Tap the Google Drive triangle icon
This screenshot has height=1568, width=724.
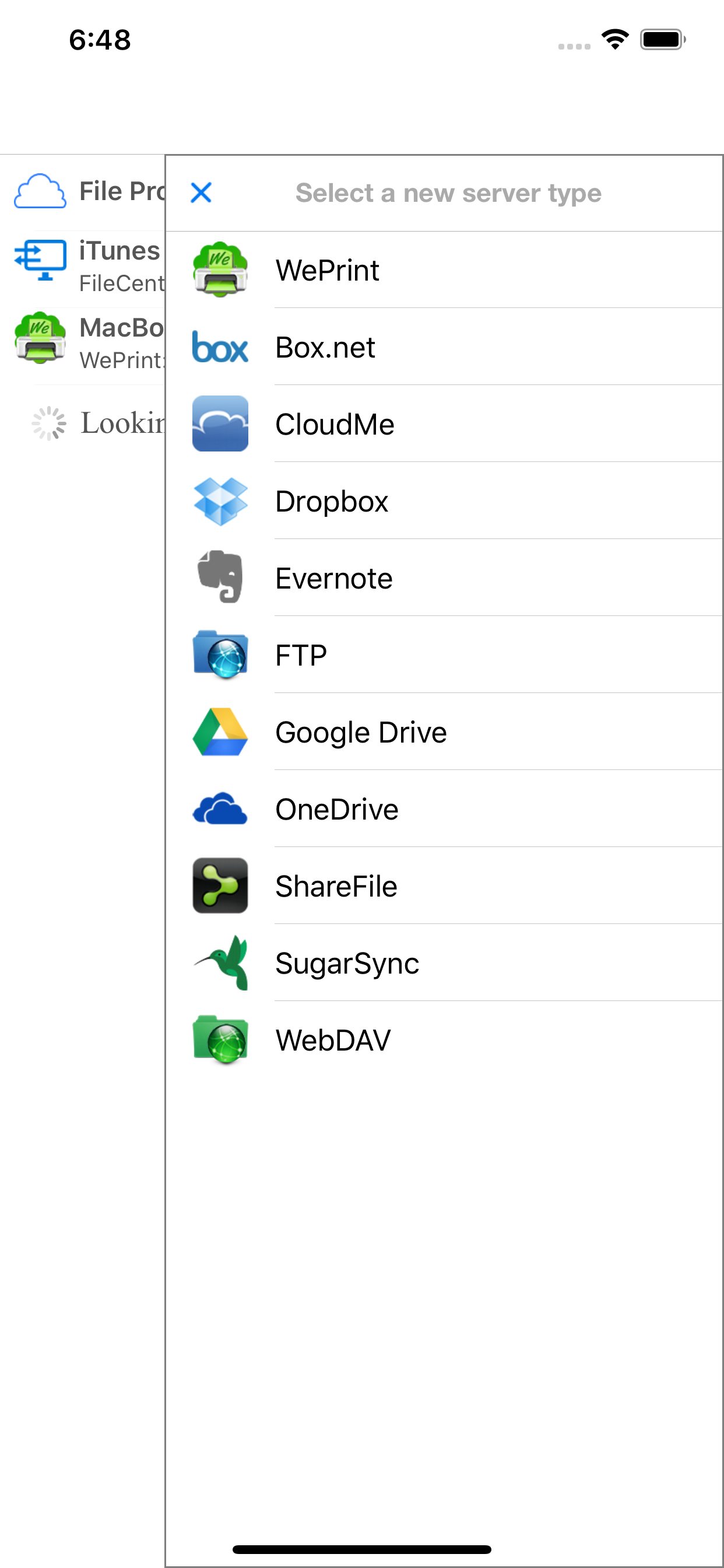220,731
